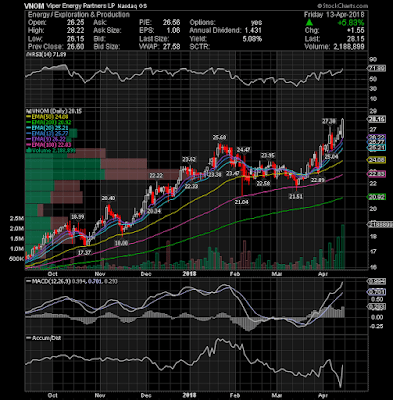This screenshot has height=400, width=393.
Task: Click the last candlestick on the price chart
Action: (342, 128)
